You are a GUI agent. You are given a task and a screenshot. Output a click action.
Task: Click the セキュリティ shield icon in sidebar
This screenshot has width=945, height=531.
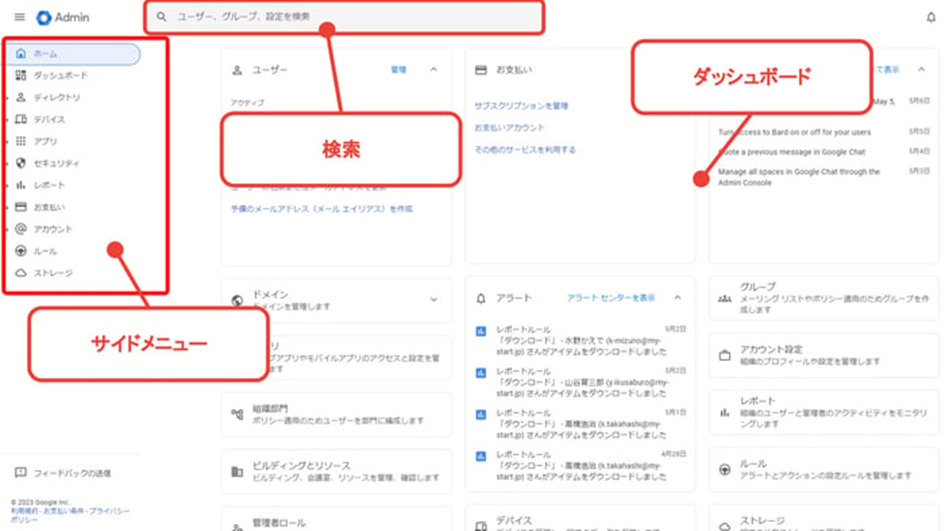click(x=21, y=163)
